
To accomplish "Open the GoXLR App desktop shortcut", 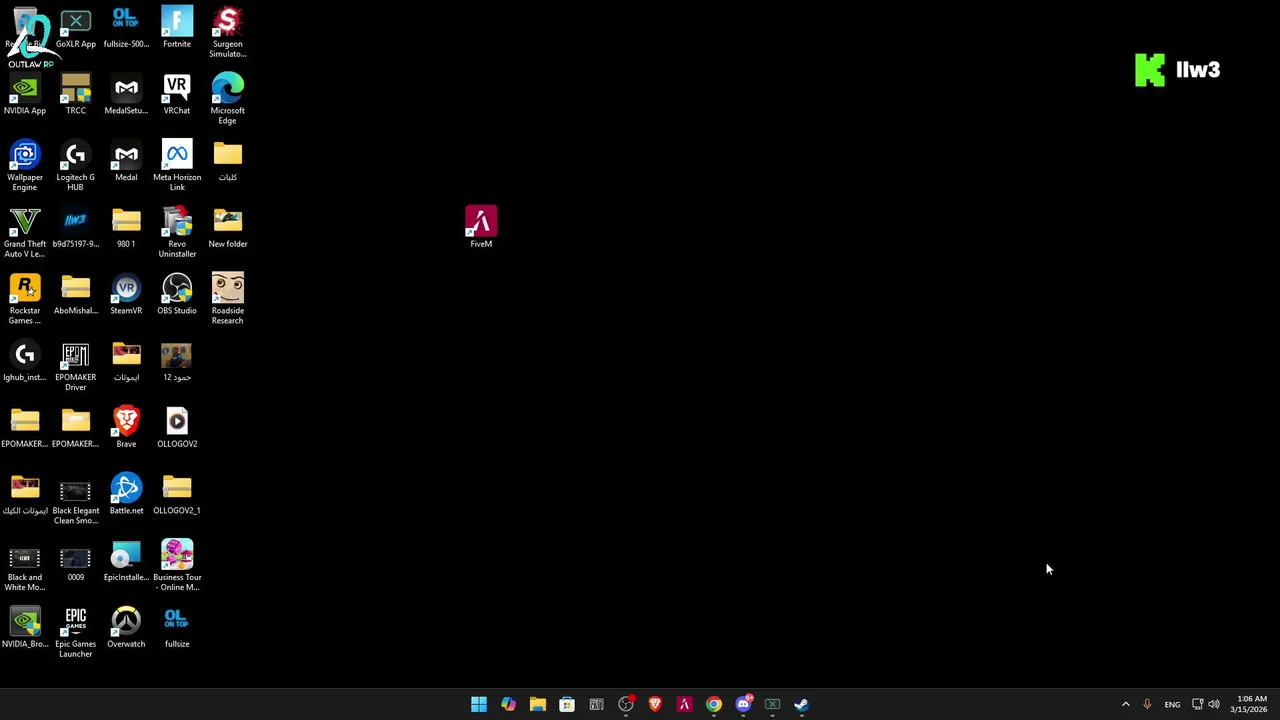I will point(76,28).
